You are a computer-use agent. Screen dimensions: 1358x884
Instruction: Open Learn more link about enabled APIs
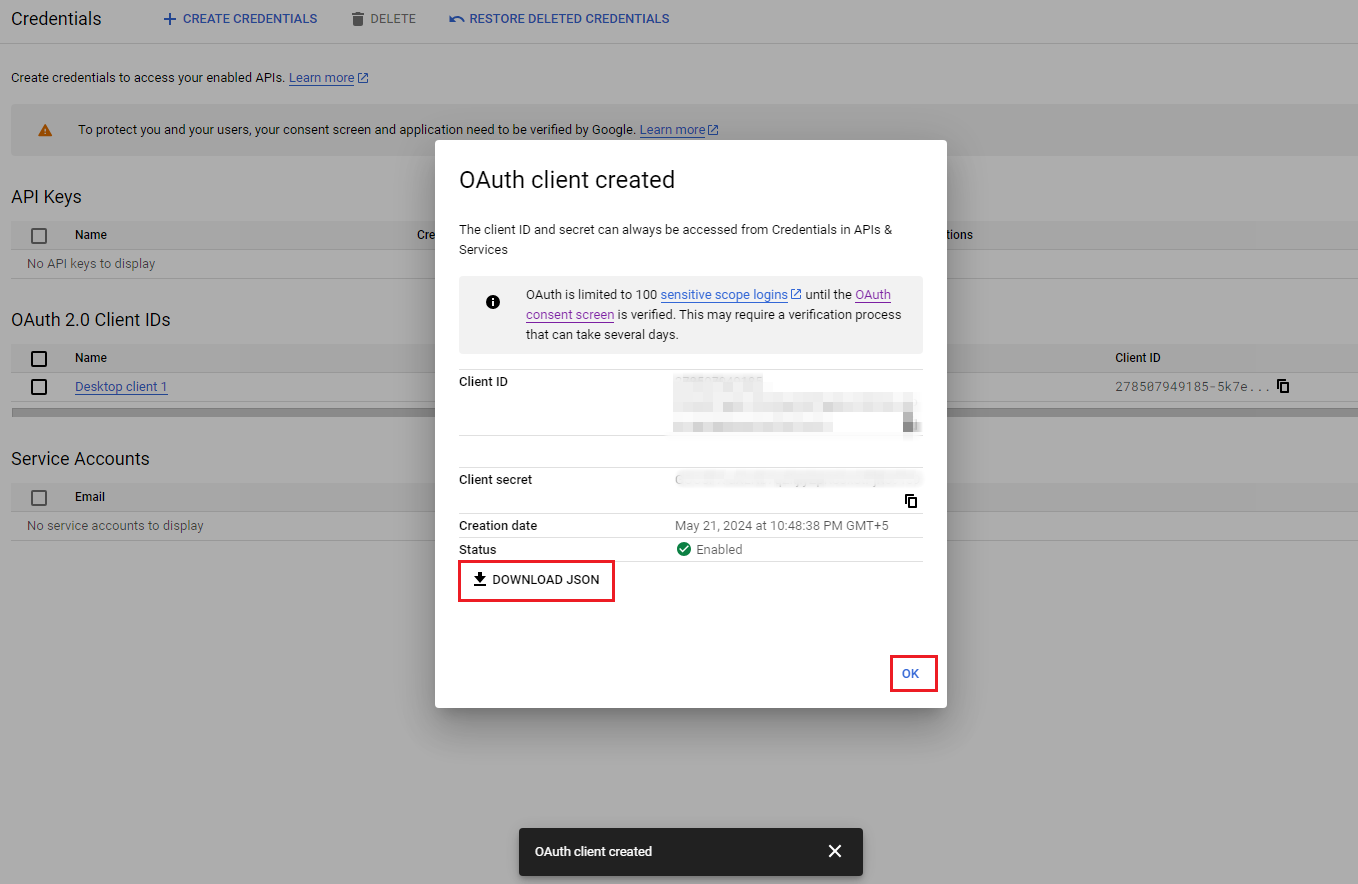click(329, 78)
